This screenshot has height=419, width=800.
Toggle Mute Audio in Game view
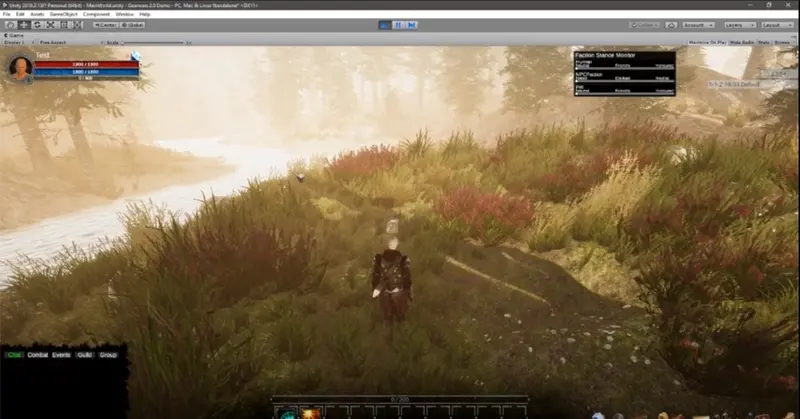742,42
